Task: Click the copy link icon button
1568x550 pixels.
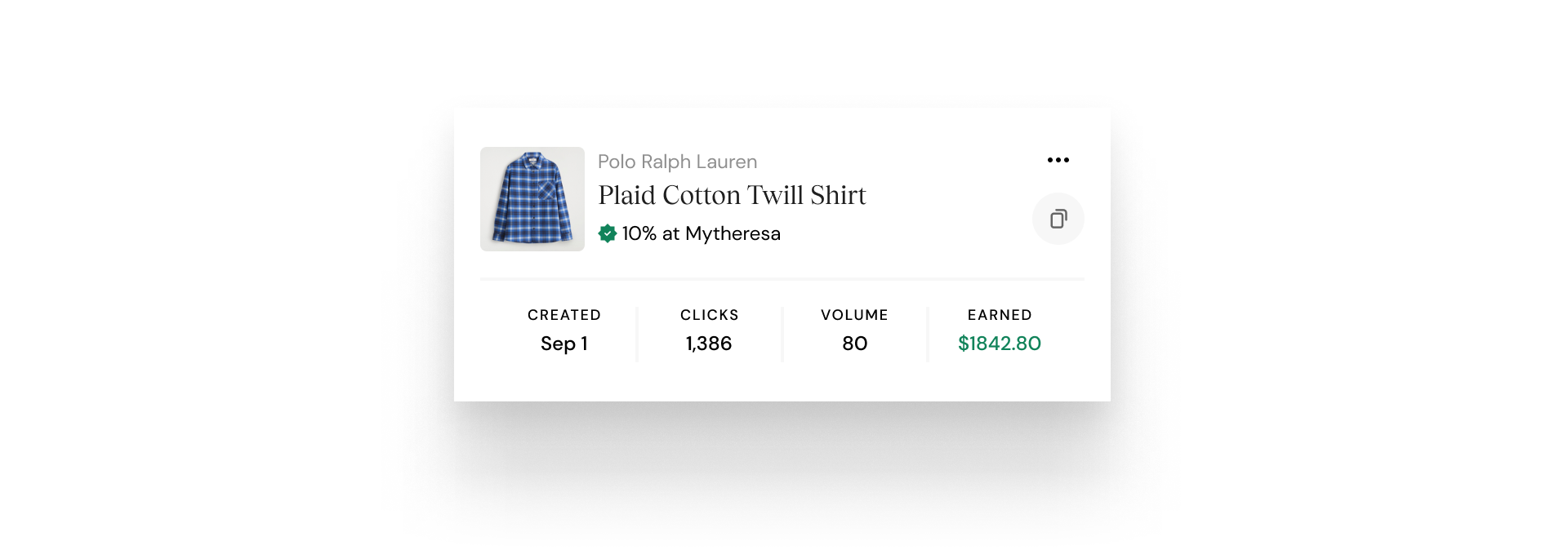Action: 1058,219
